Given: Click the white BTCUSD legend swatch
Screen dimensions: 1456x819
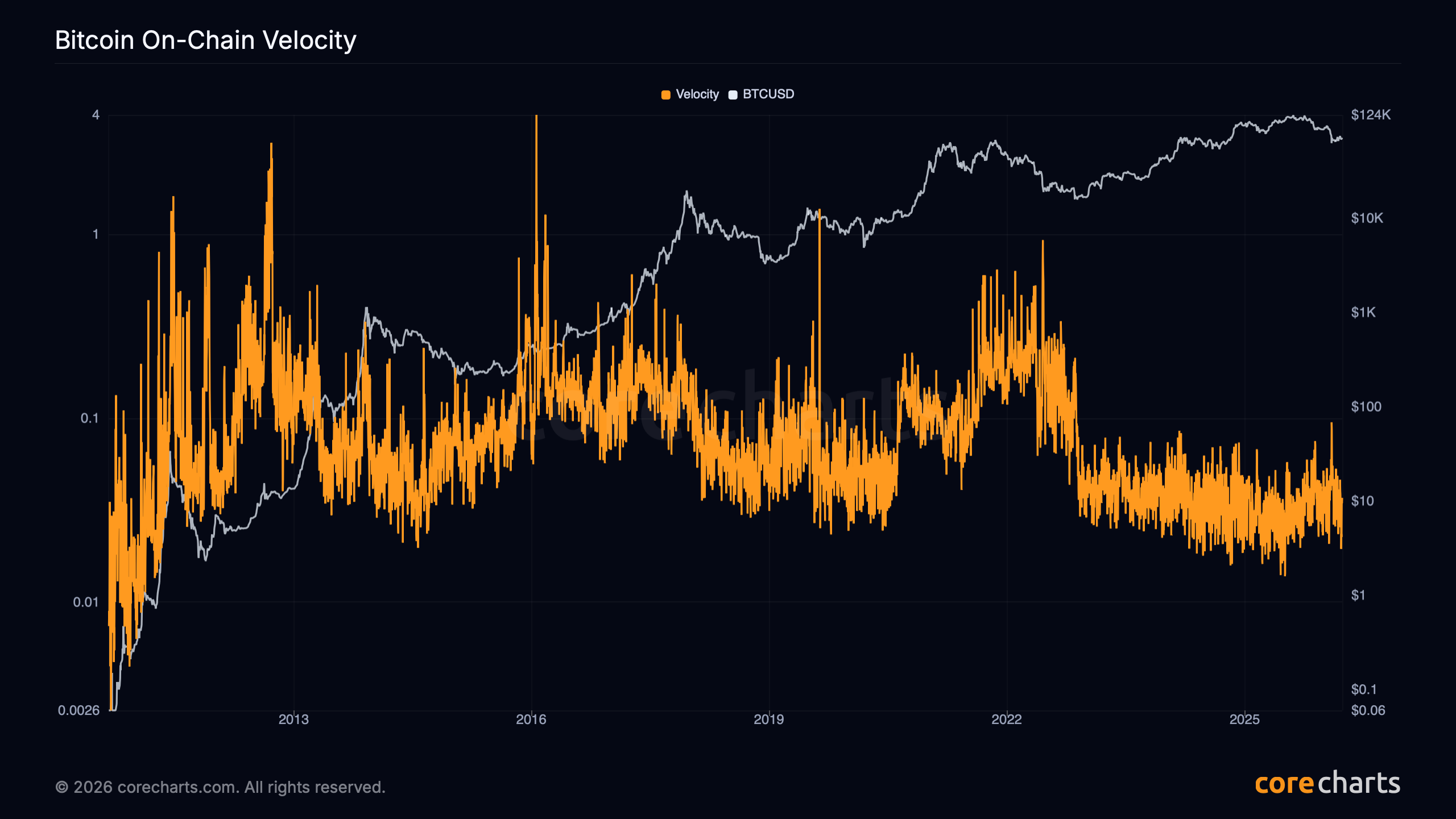Looking at the screenshot, I should pos(733,95).
